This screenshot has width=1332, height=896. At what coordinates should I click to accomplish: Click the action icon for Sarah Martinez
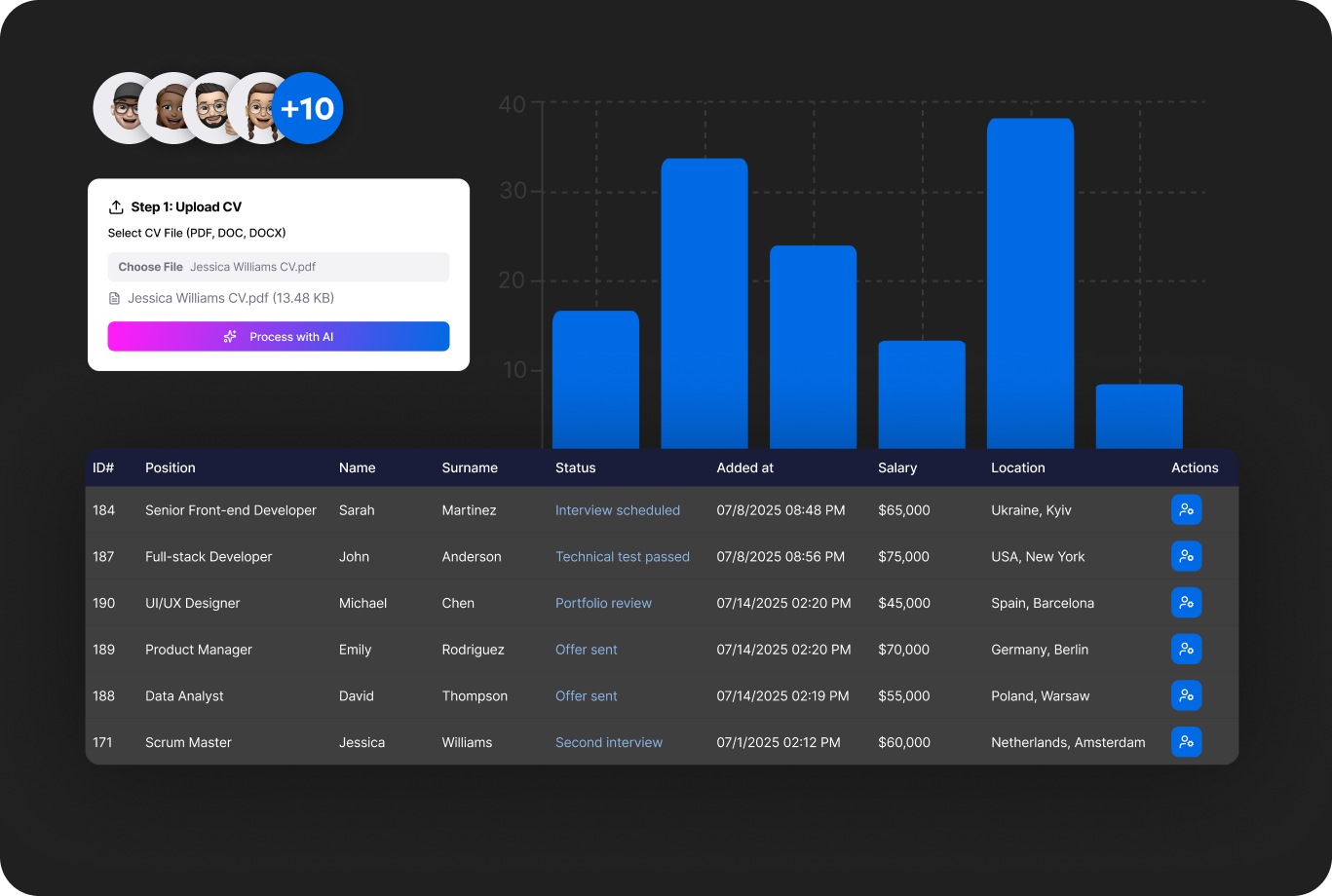point(1186,509)
